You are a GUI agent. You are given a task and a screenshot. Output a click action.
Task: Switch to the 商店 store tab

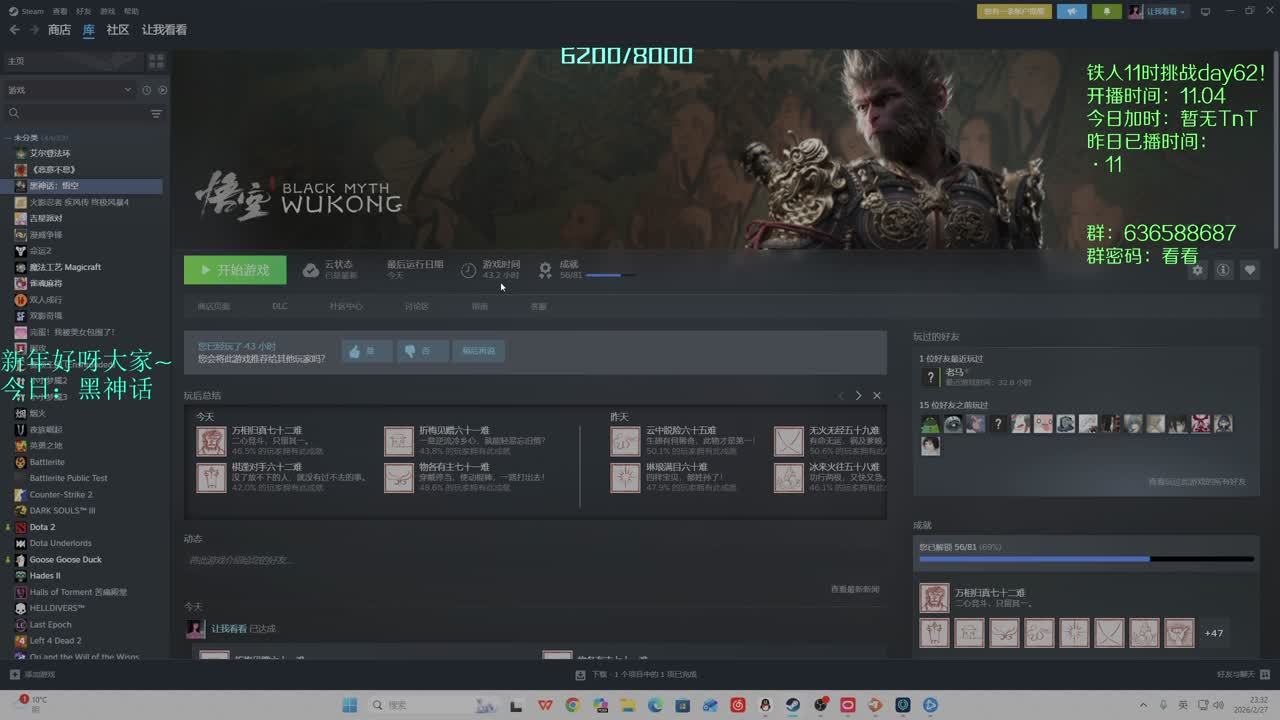pos(59,30)
